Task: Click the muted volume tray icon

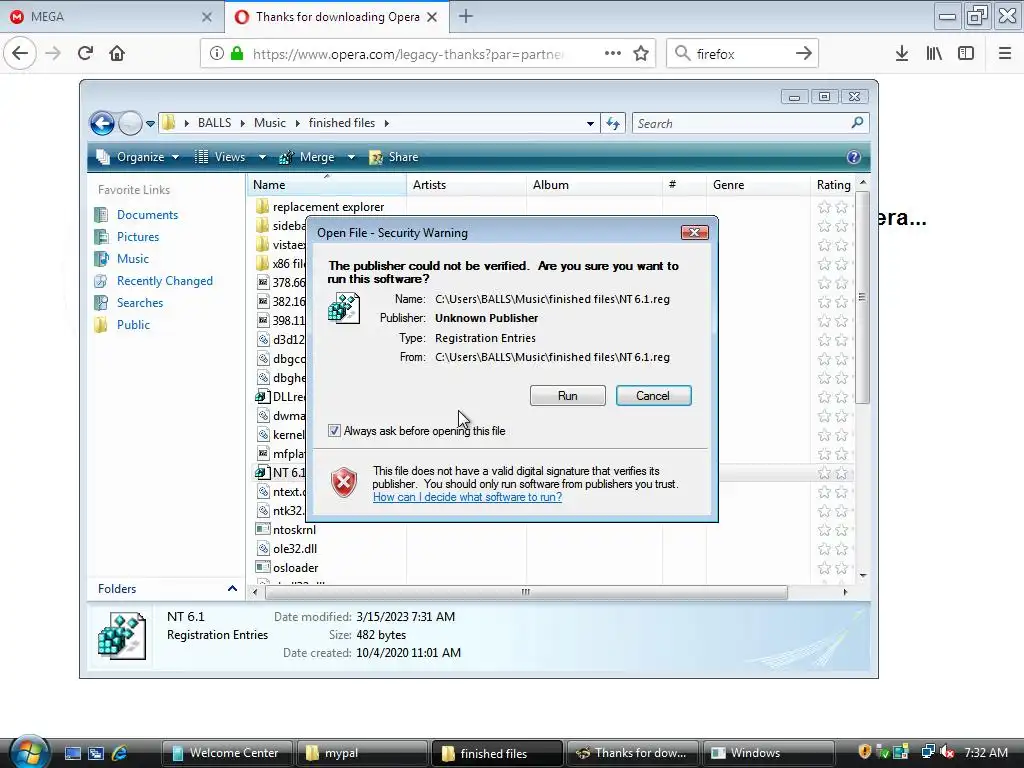Action: [x=948, y=752]
